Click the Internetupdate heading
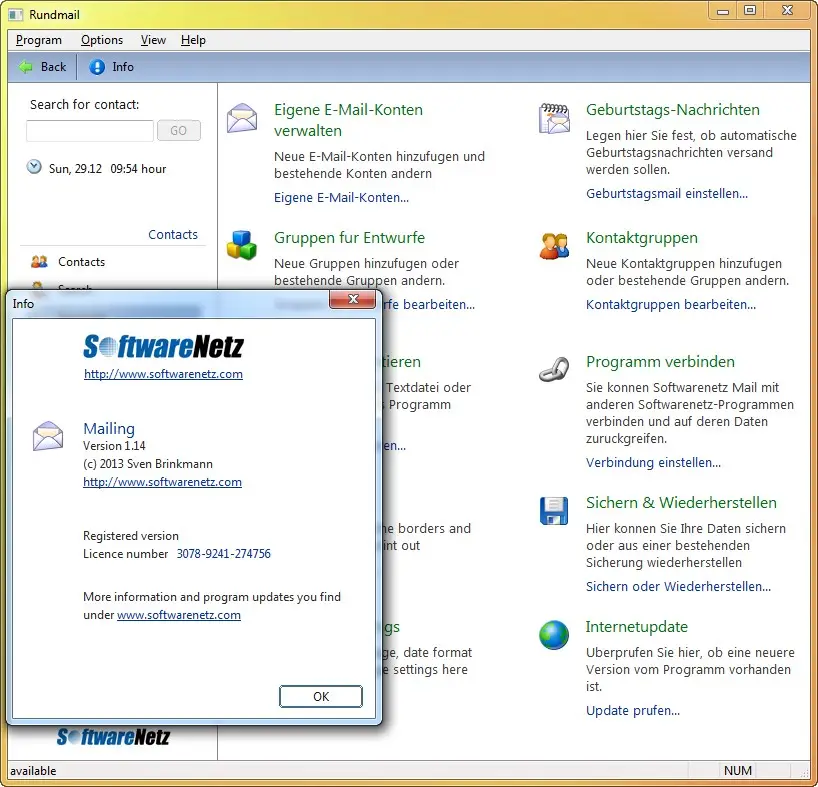 pyautogui.click(x=636, y=627)
